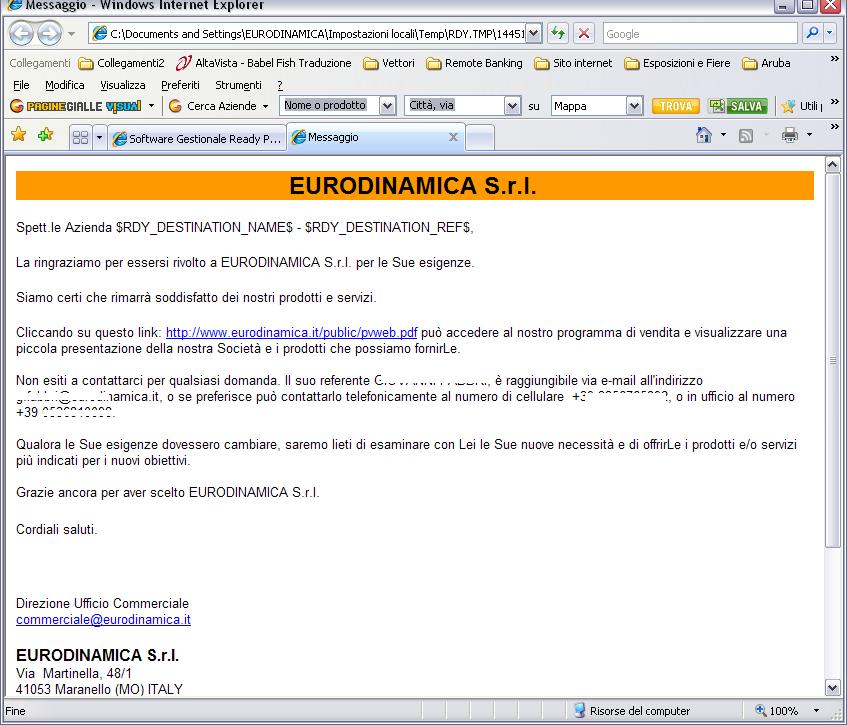The width and height of the screenshot is (847, 725).
Task: Open the Modifica menu
Action: click(x=65, y=85)
